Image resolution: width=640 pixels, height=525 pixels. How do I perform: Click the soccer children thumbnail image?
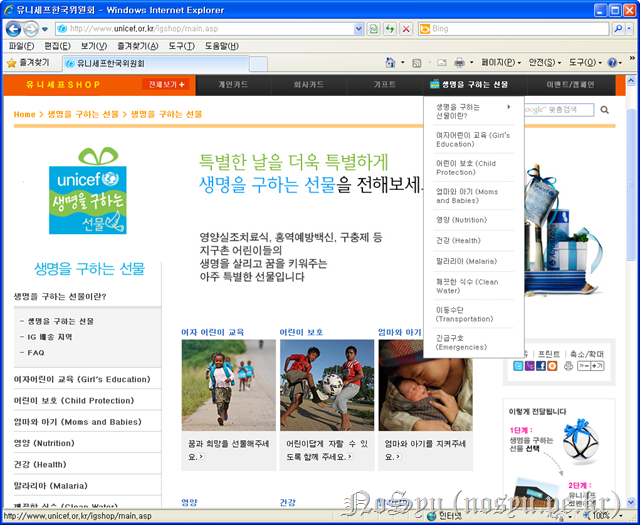tap(327, 385)
